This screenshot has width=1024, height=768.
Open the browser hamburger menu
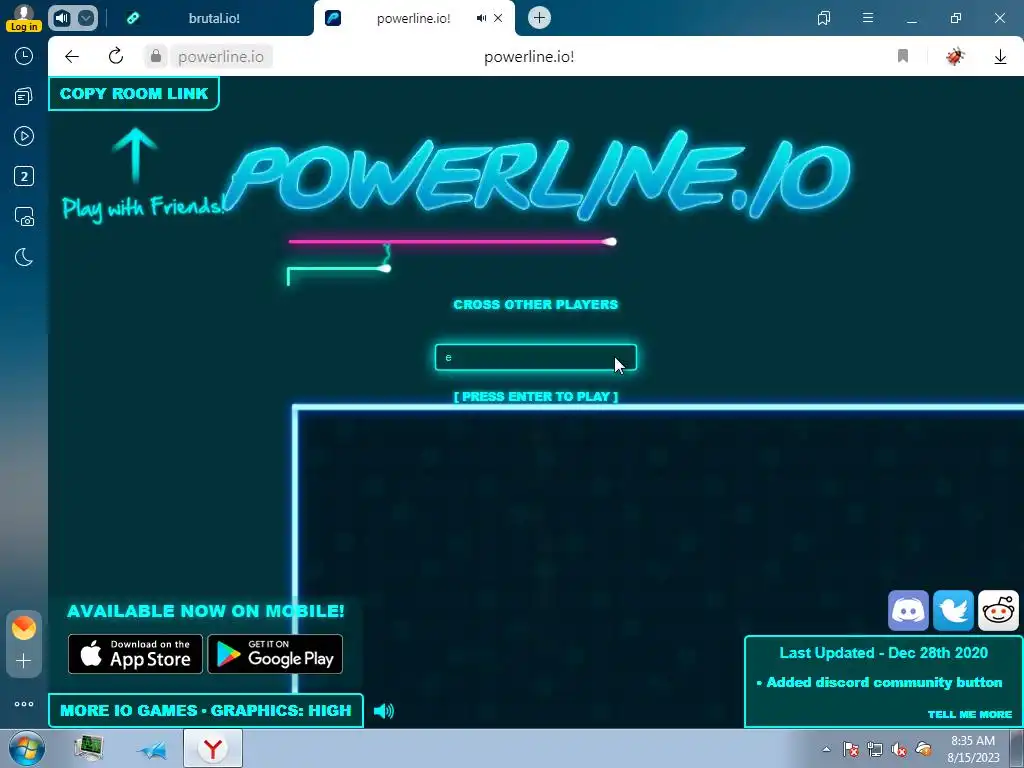(868, 18)
